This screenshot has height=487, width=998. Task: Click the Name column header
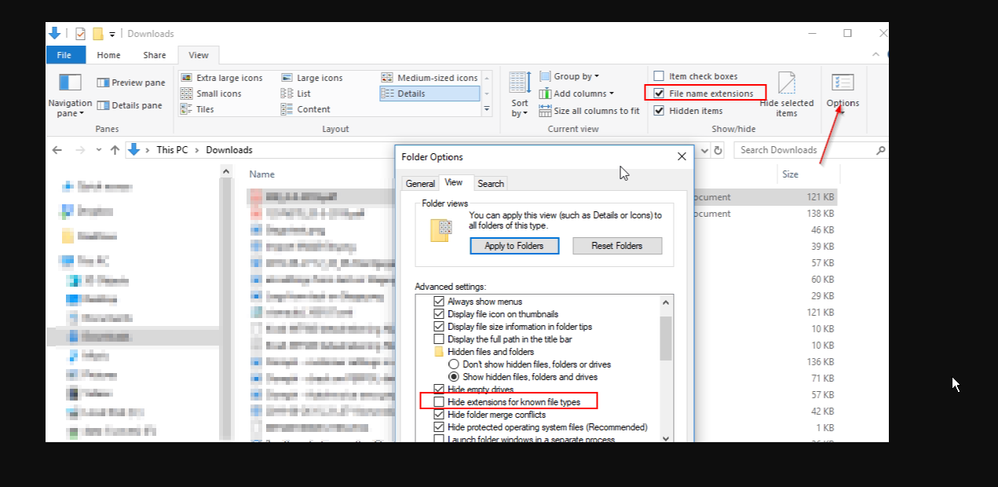pos(262,174)
